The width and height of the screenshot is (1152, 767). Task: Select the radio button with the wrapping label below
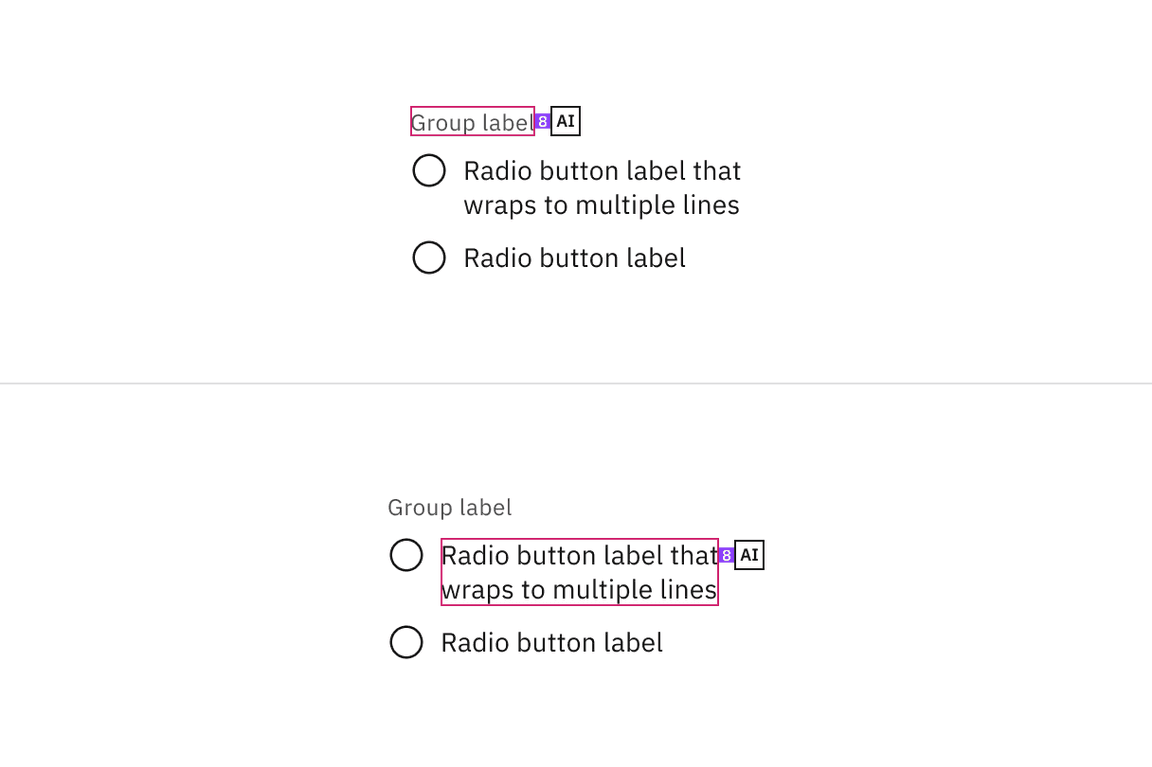tap(406, 554)
